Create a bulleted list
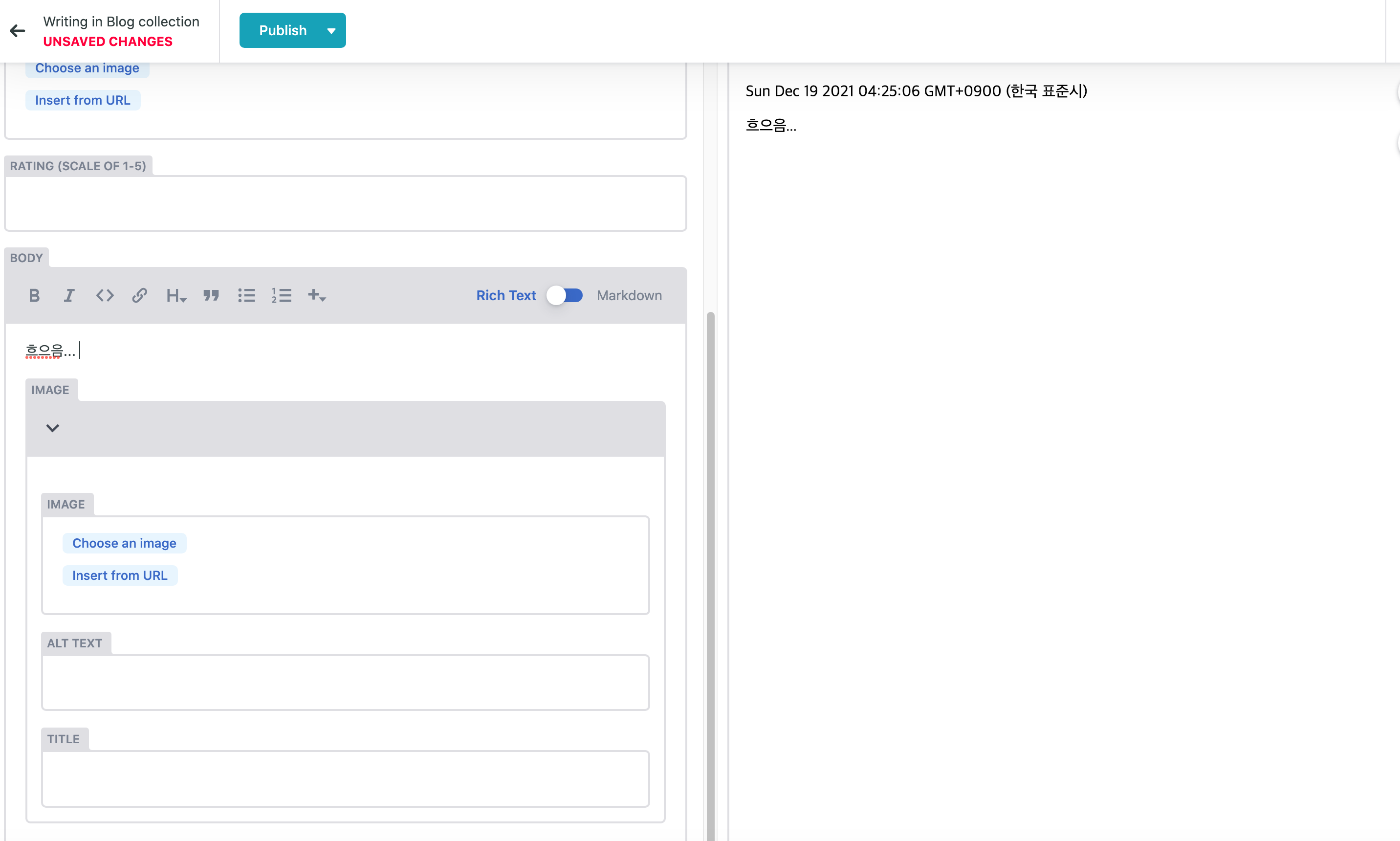This screenshot has height=841, width=1400. [x=246, y=295]
